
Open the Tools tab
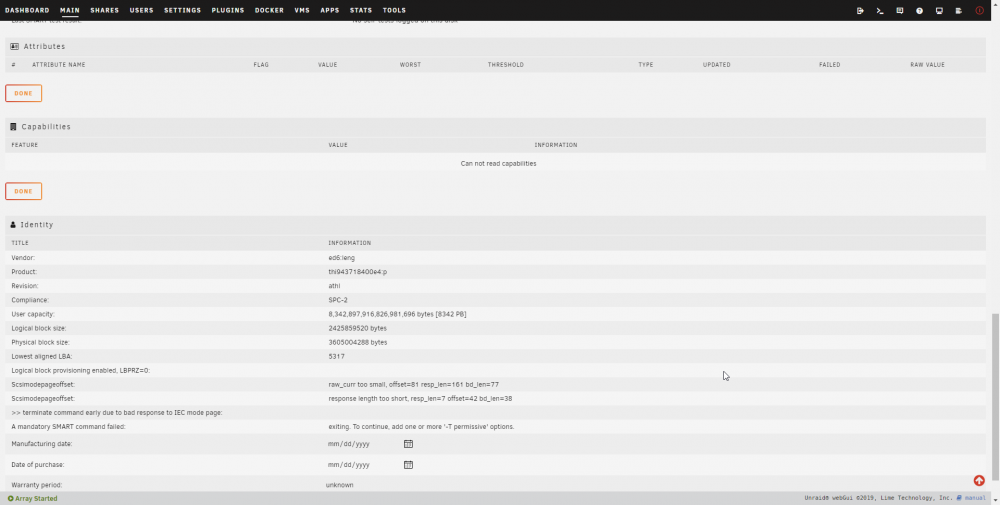[394, 10]
